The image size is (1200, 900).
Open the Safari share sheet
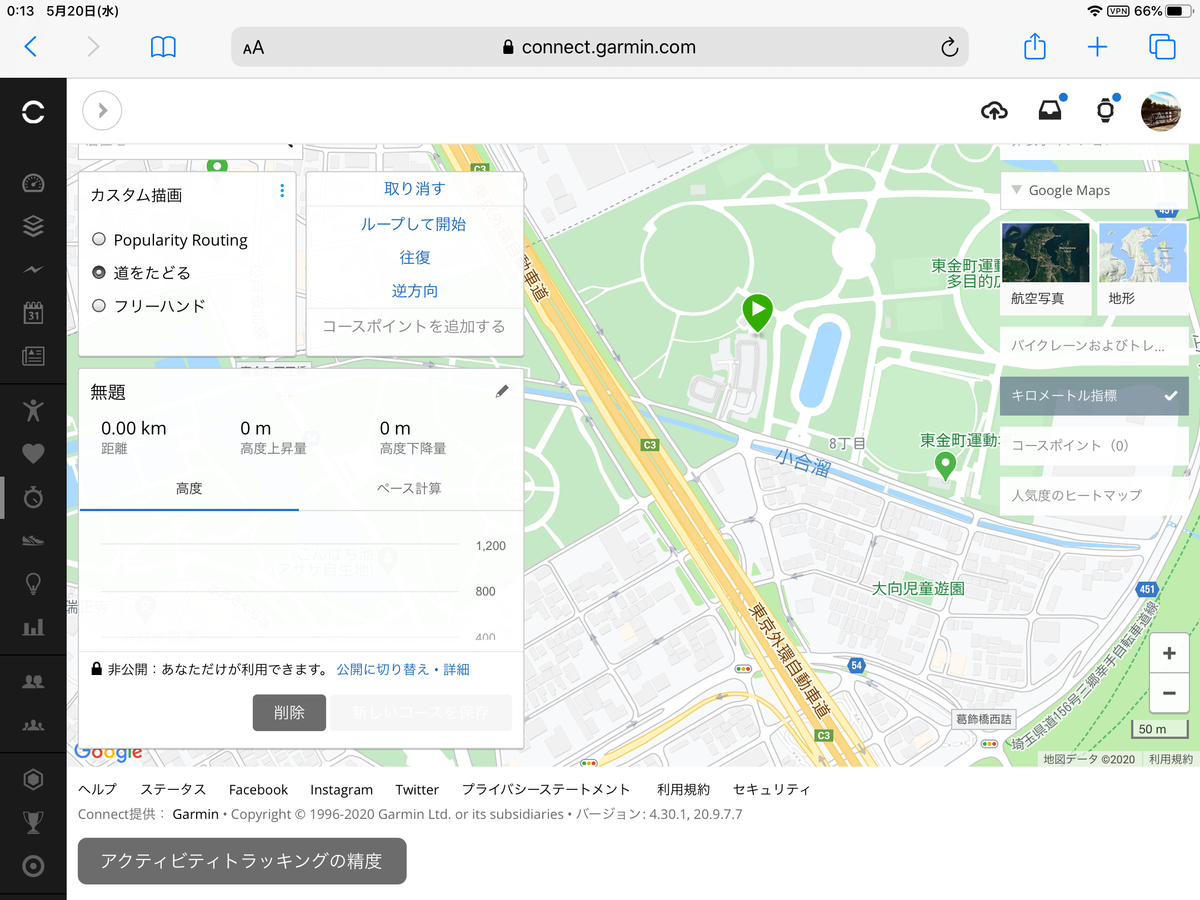(1035, 45)
